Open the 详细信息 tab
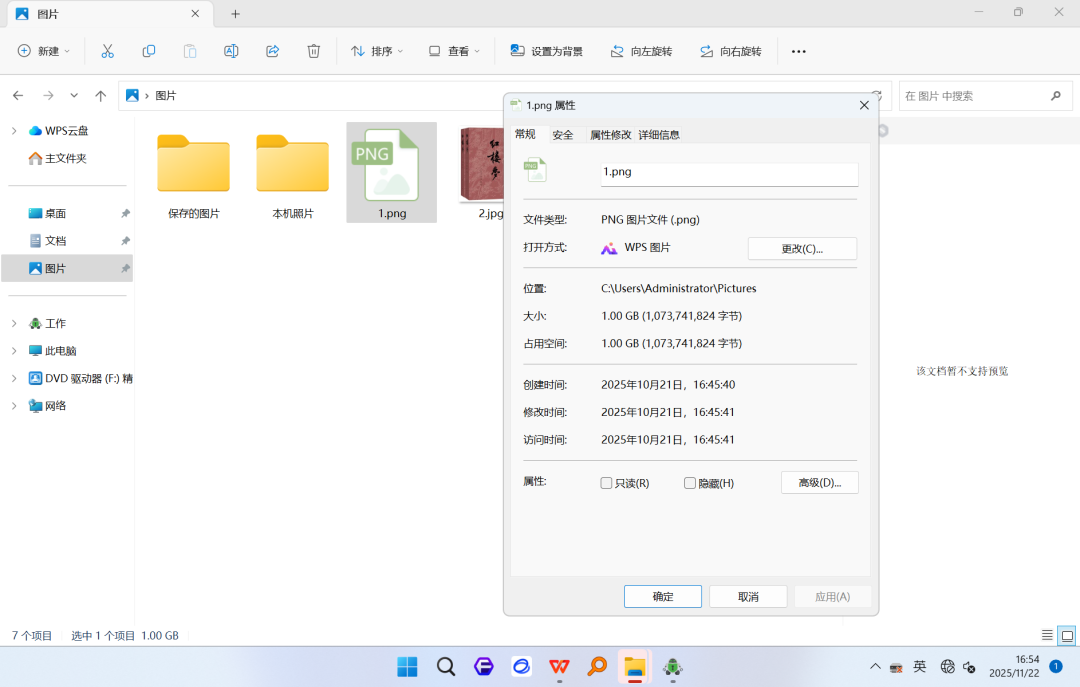This screenshot has height=687, width=1080. pos(659,135)
